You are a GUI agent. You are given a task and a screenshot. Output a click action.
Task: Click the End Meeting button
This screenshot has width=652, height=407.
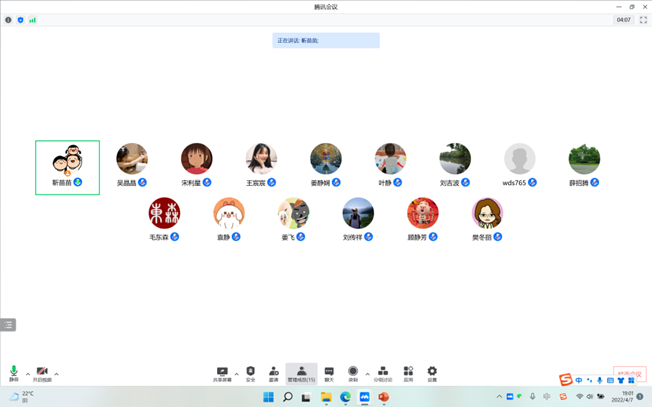pyautogui.click(x=629, y=373)
